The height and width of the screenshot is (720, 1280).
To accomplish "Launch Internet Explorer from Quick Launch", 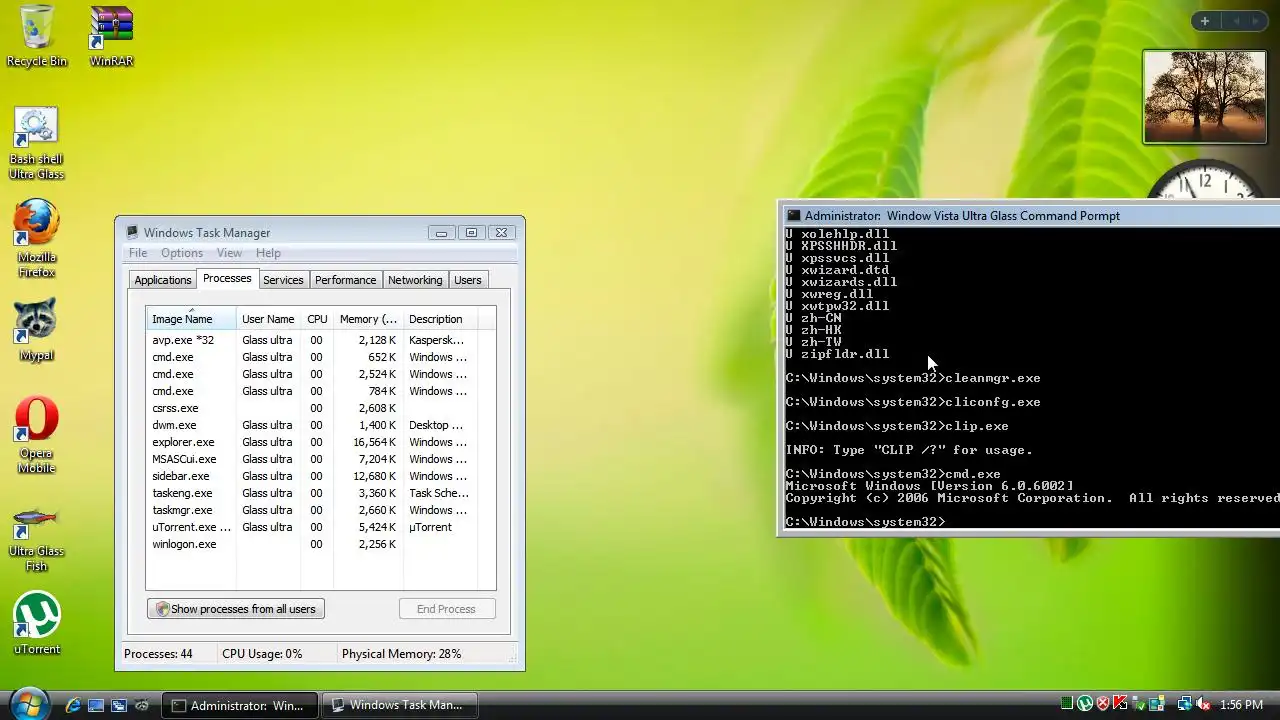I will click(x=73, y=705).
